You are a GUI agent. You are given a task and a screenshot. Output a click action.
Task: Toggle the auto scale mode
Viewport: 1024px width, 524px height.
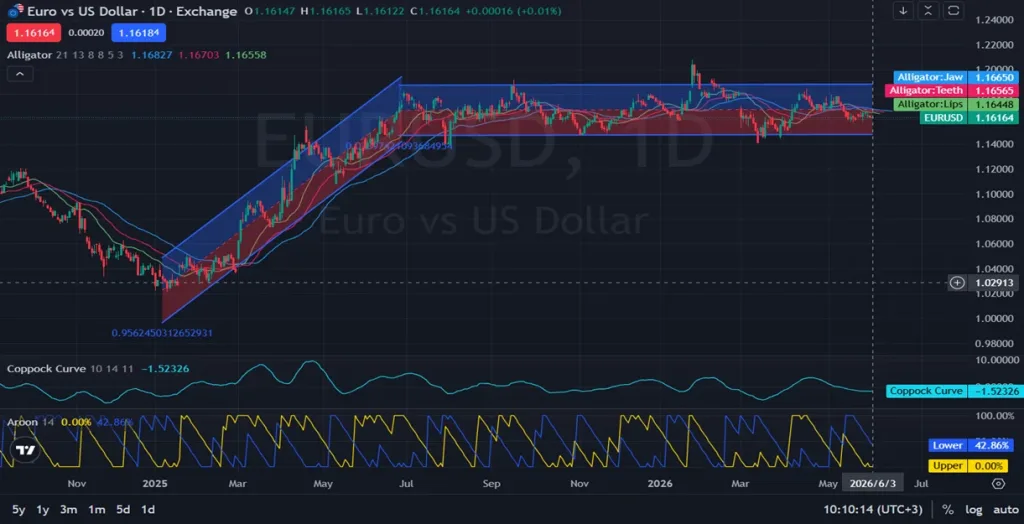tap(1006, 510)
